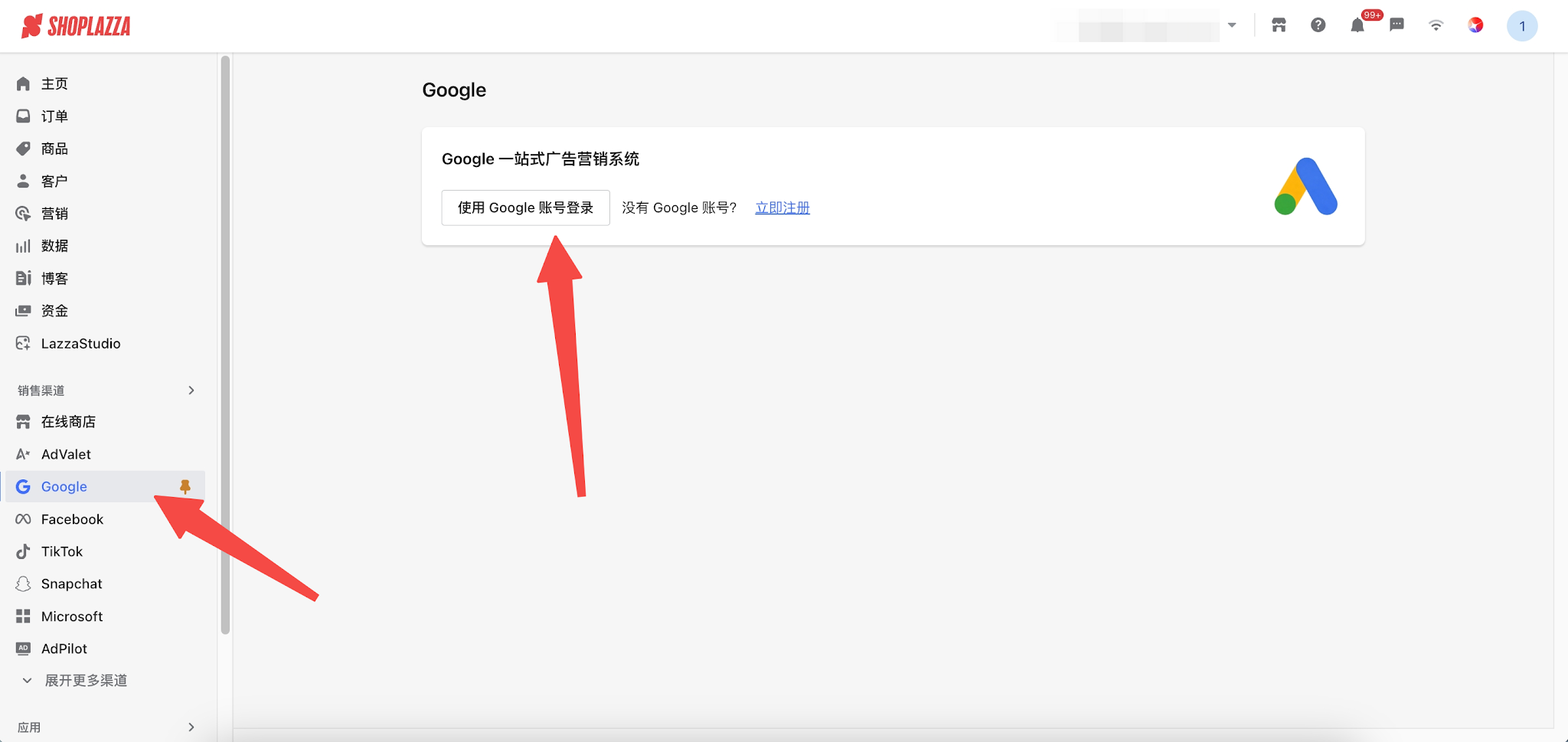Open the store selector dropdown arrow
This screenshot has height=742, width=1568.
[1232, 25]
